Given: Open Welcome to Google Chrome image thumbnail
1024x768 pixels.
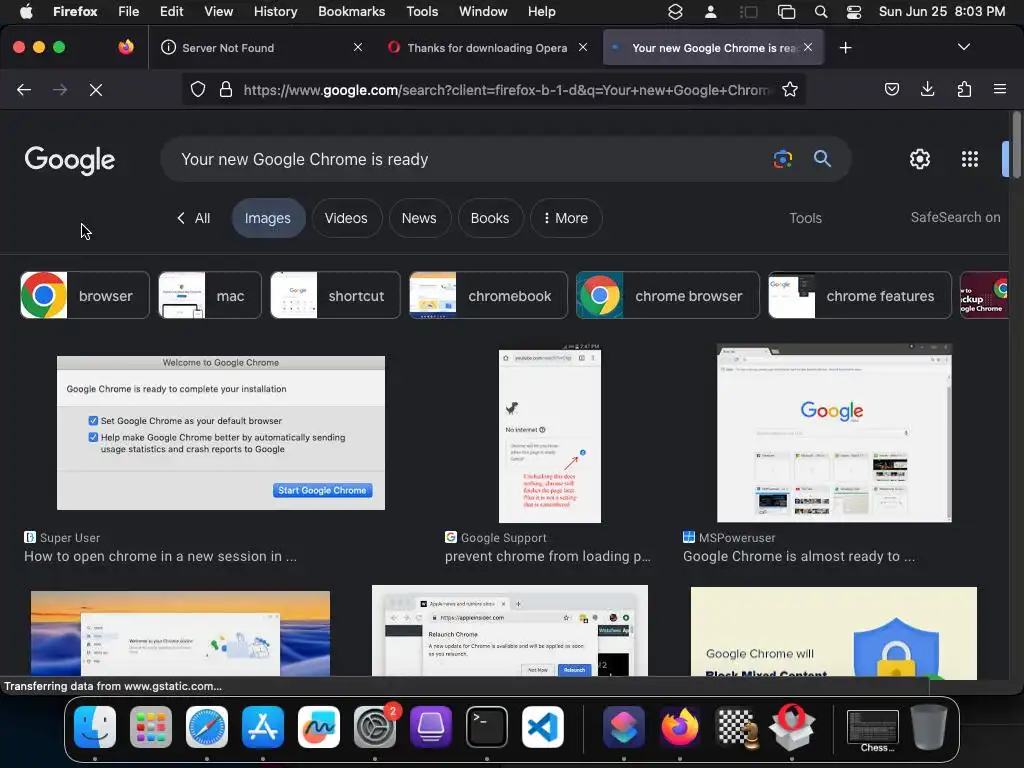Looking at the screenshot, I should tap(221, 433).
